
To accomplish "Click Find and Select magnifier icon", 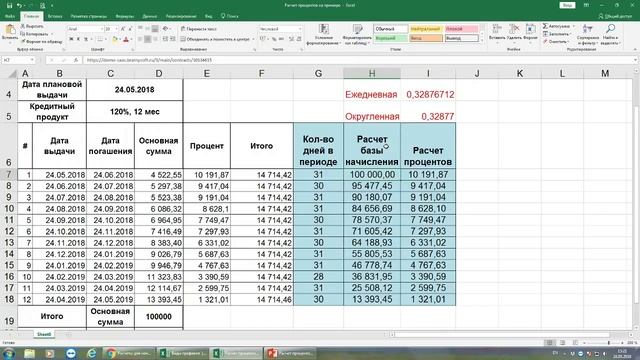I will click(x=611, y=29).
